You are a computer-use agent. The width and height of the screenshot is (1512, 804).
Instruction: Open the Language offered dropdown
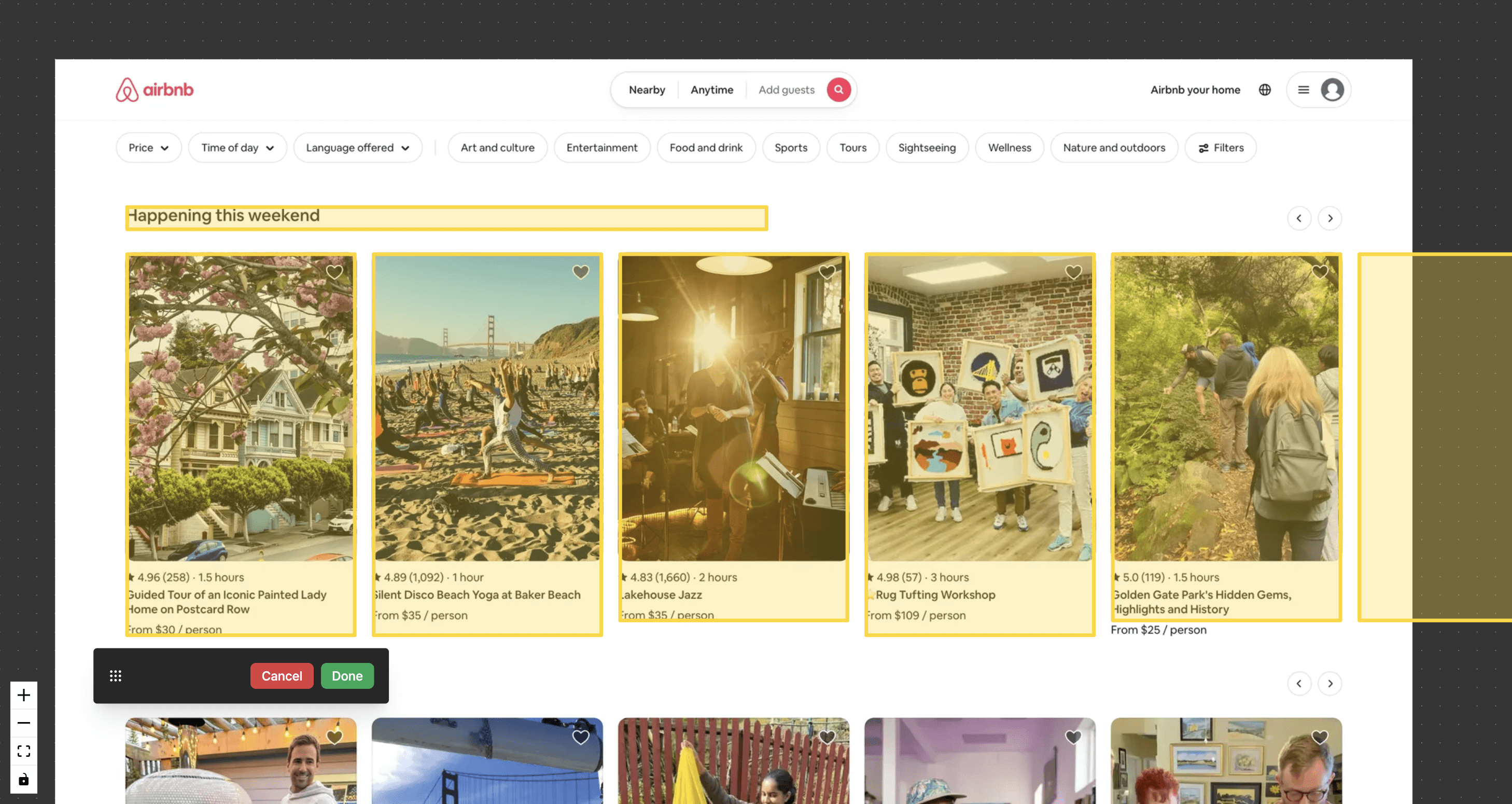[x=357, y=148]
